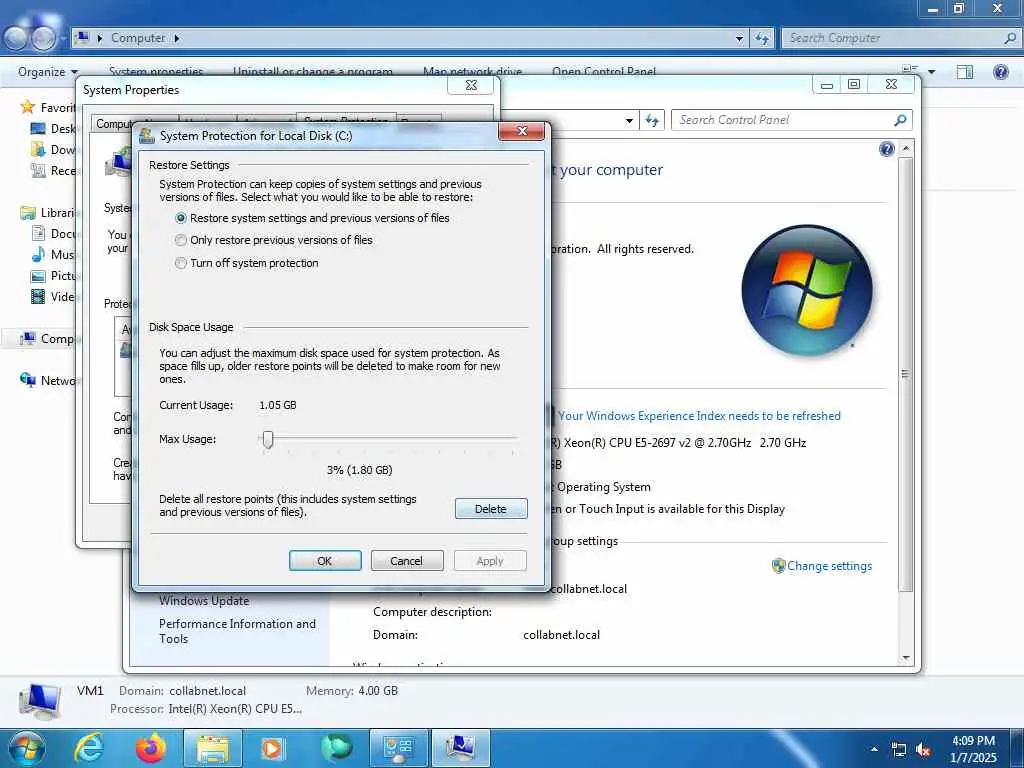Refresh the Control Panel address bar
The height and width of the screenshot is (768, 1024).
(x=652, y=121)
